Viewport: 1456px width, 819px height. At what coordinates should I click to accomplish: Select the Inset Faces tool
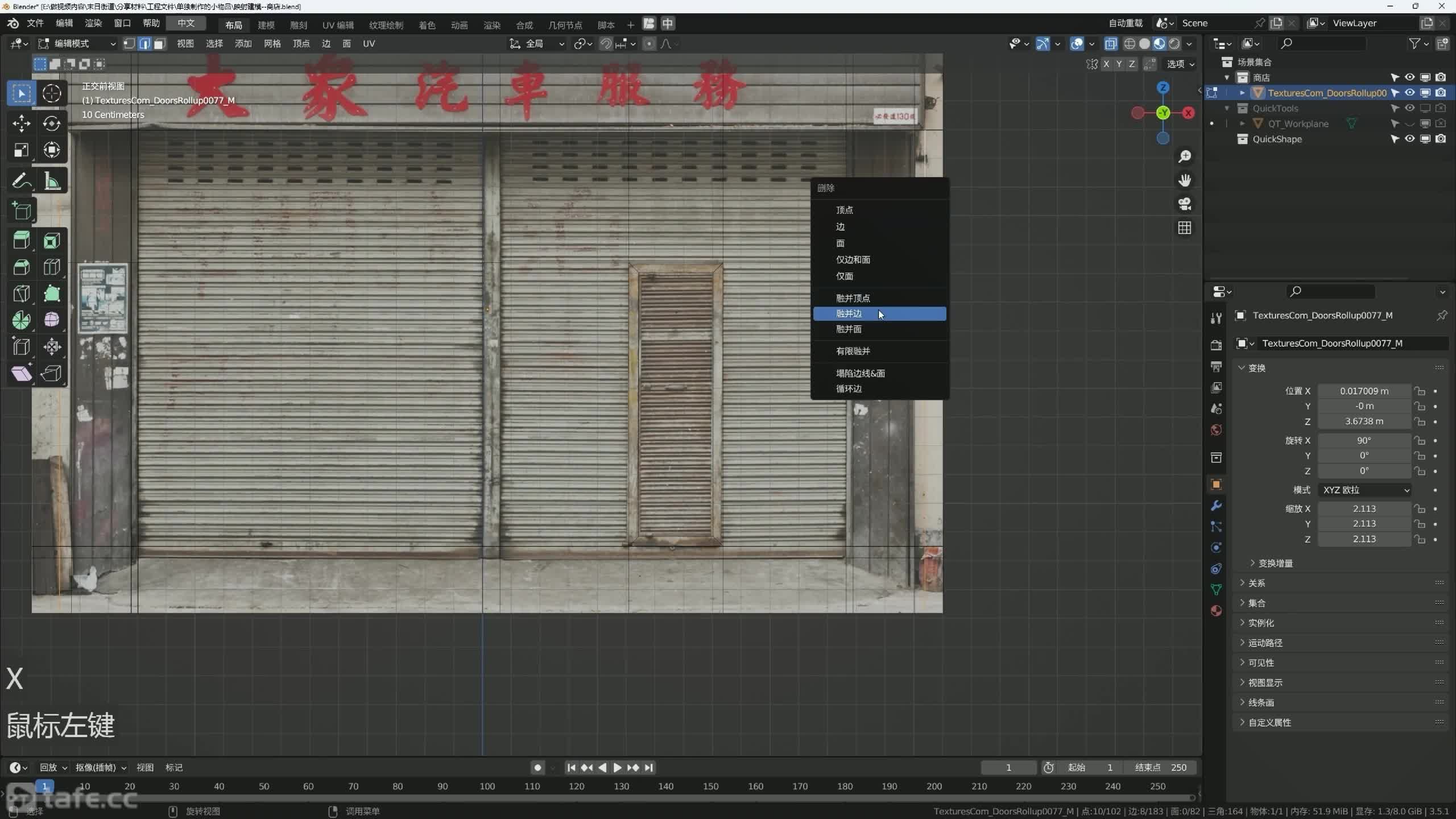tap(52, 241)
